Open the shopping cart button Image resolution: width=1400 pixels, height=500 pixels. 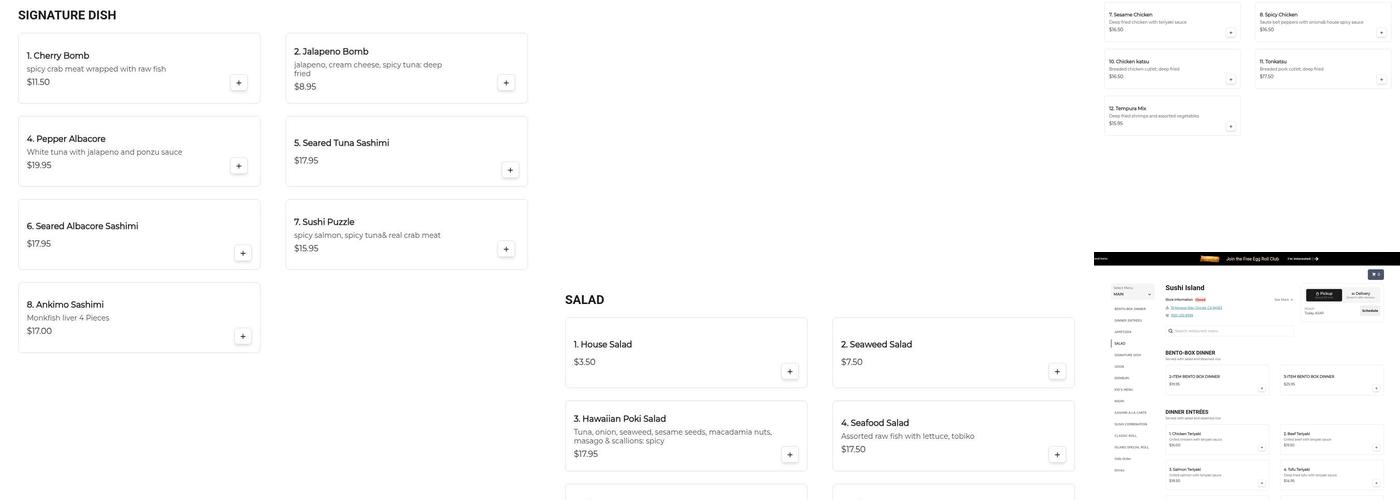click(1376, 274)
